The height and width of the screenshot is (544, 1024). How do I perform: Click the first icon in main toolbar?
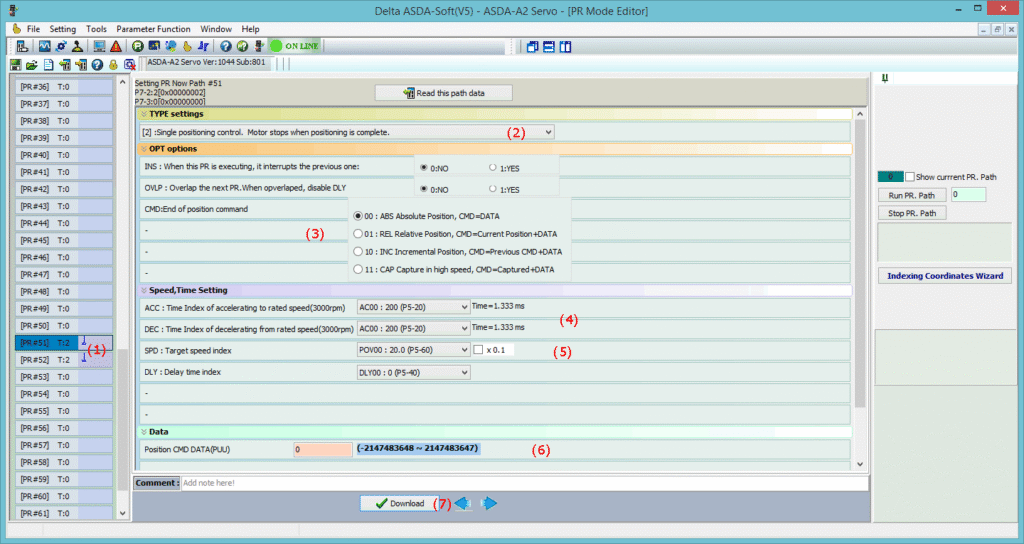(22, 46)
